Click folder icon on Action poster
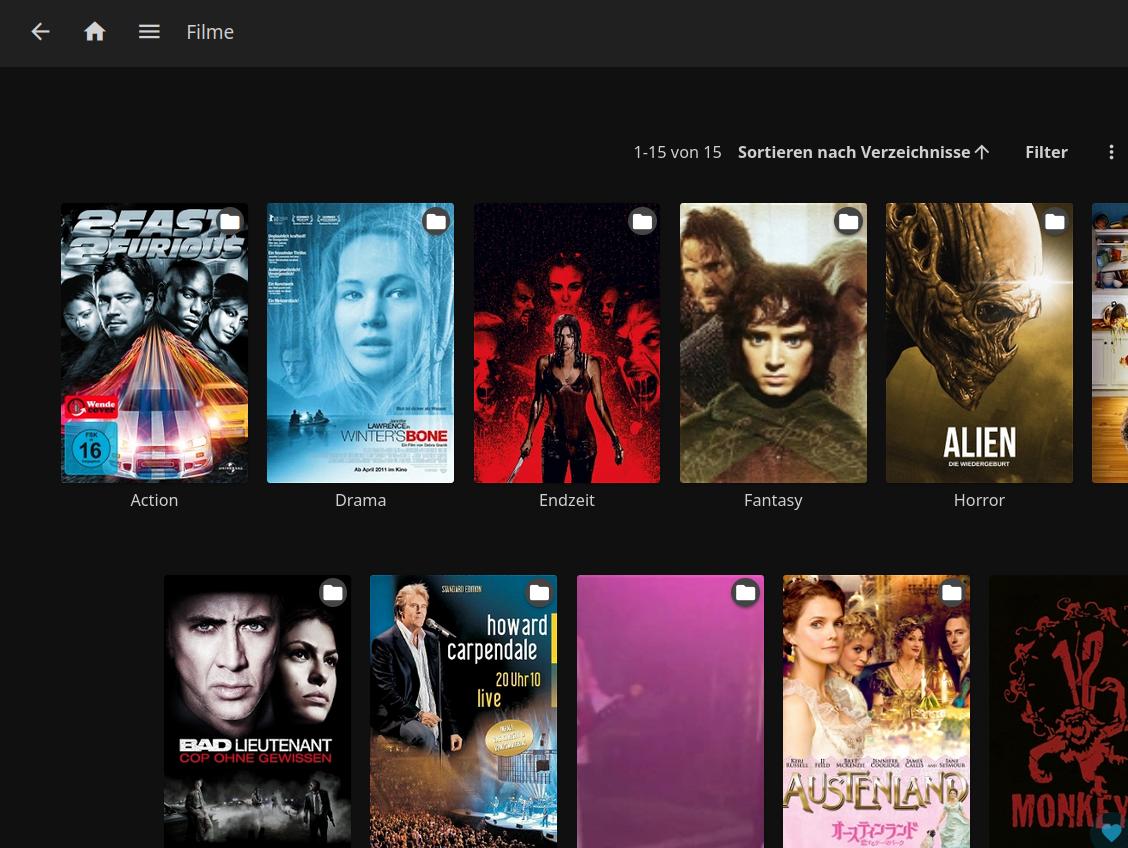 coord(230,221)
